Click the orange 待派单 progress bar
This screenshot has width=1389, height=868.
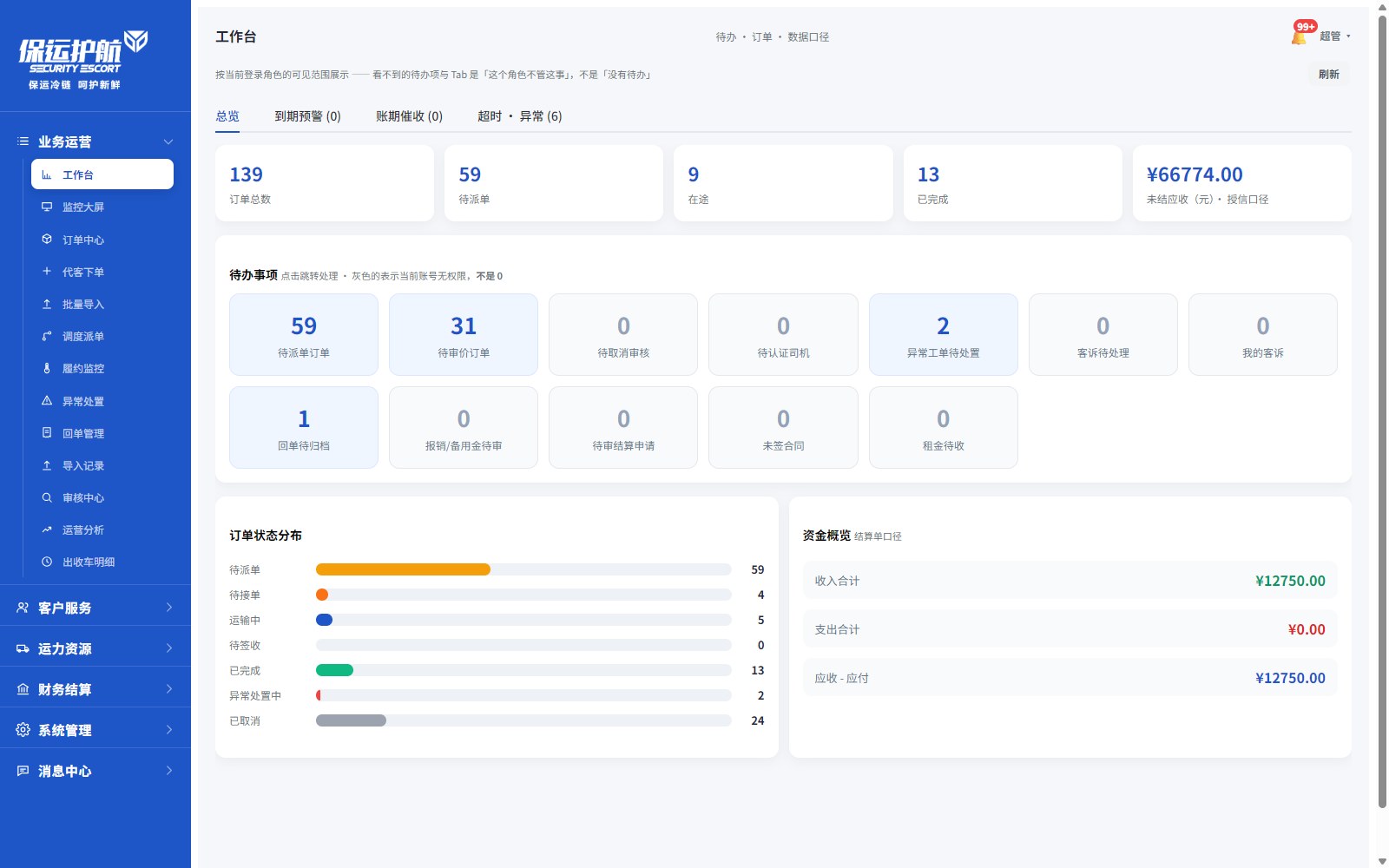pyautogui.click(x=403, y=569)
